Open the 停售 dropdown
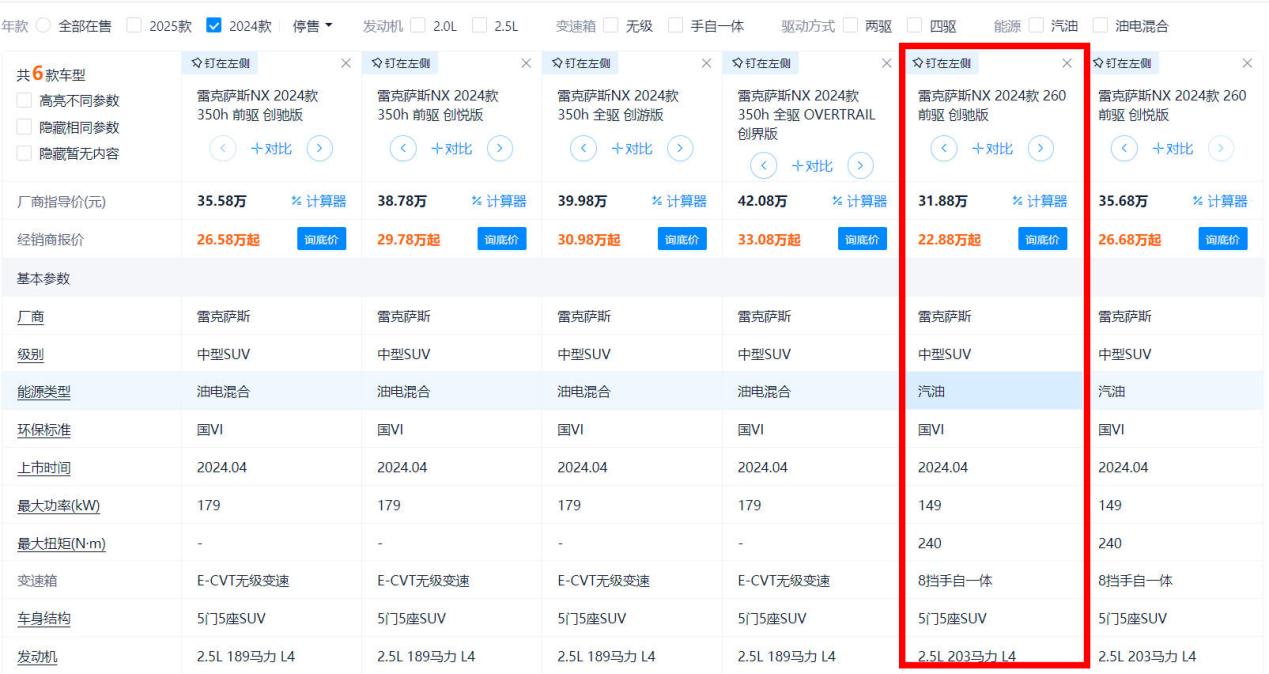Image resolution: width=1269 pixels, height=674 pixels. [x=312, y=26]
